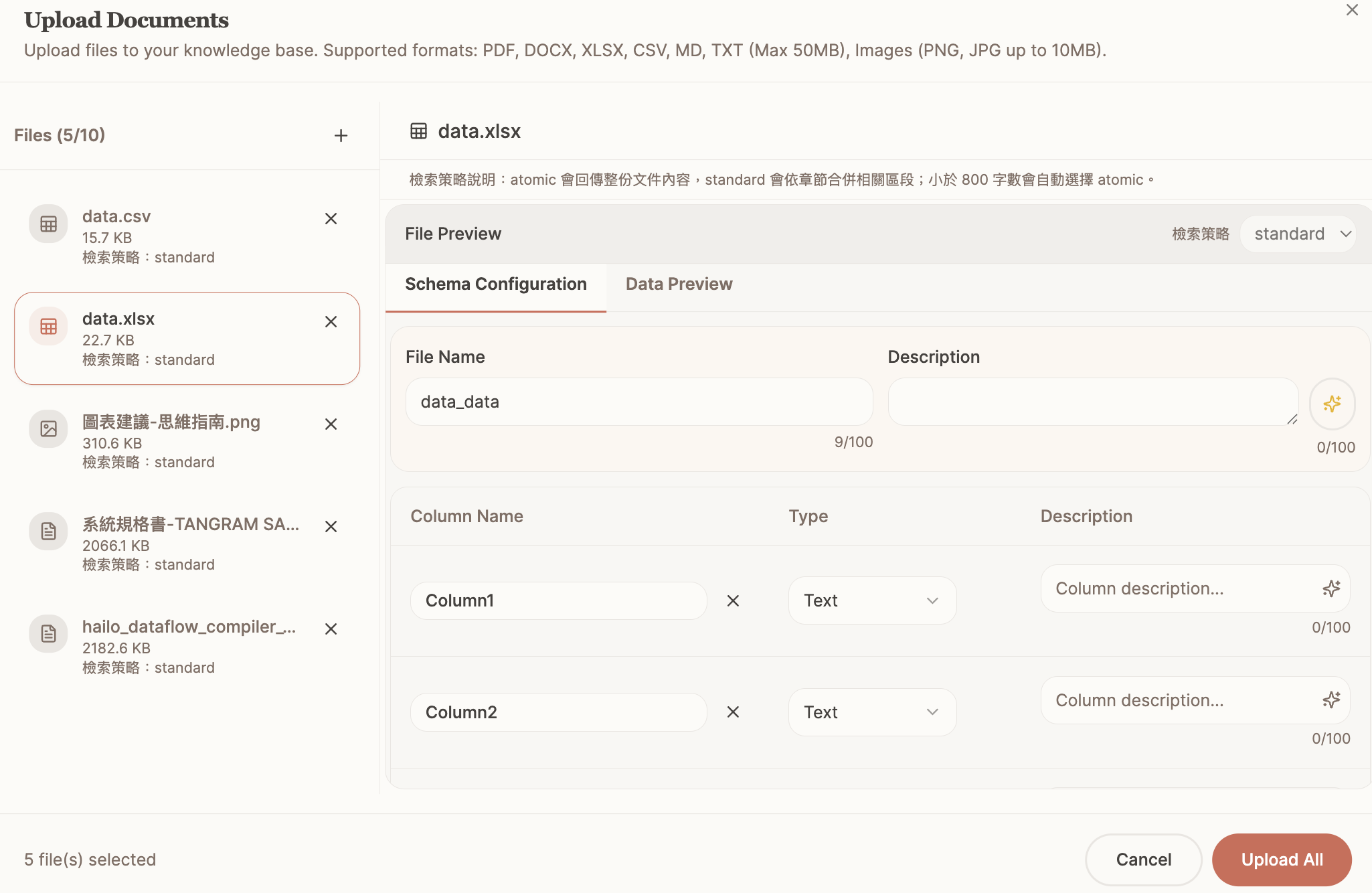Click the plus icon to add files
Image resolution: width=1372 pixels, height=893 pixels.
click(x=341, y=136)
